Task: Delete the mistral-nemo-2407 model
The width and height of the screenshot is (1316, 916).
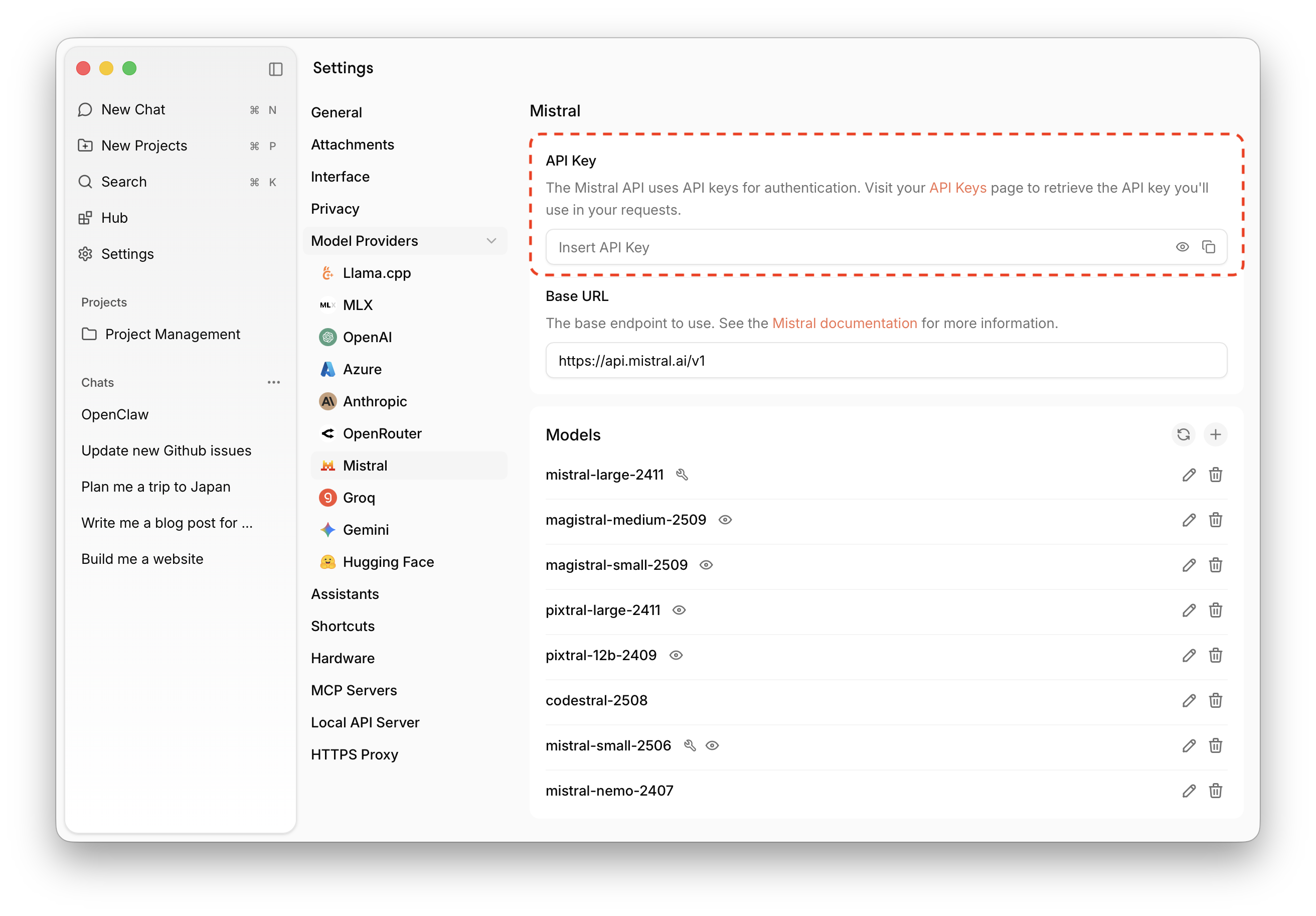Action: [1216, 791]
